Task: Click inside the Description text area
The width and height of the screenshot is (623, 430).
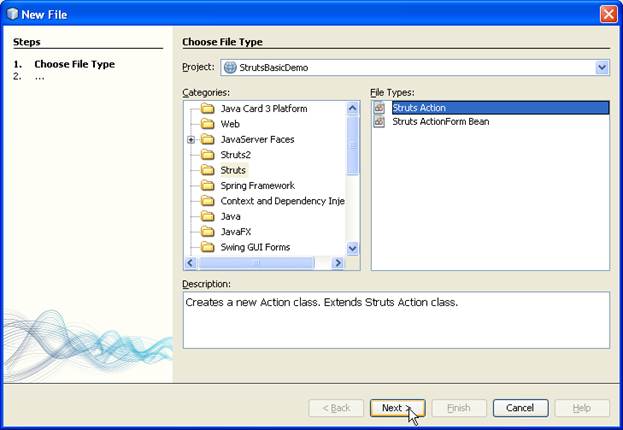Action: pyautogui.click(x=396, y=320)
